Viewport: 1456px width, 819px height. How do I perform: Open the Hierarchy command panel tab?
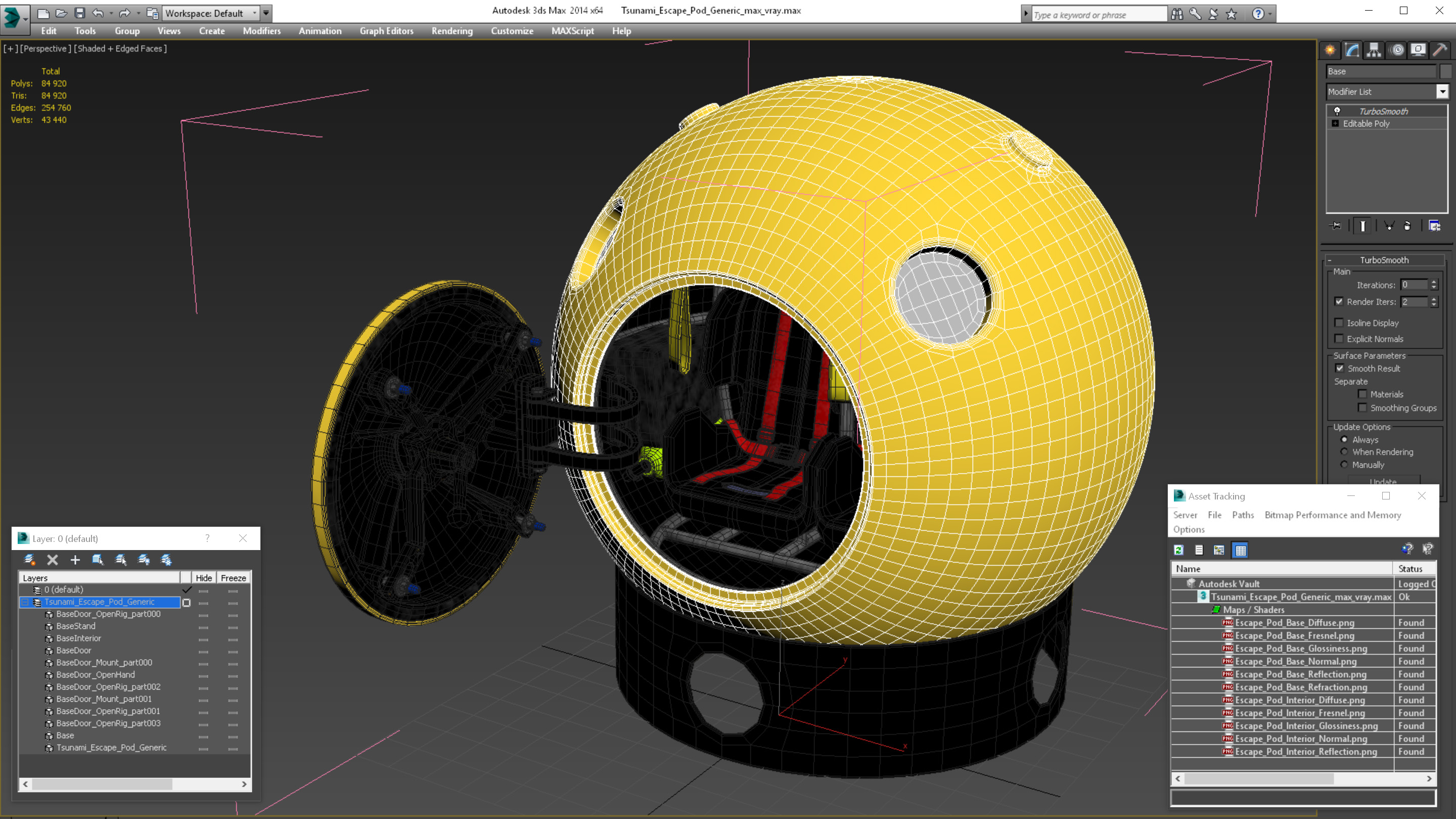click(1374, 51)
